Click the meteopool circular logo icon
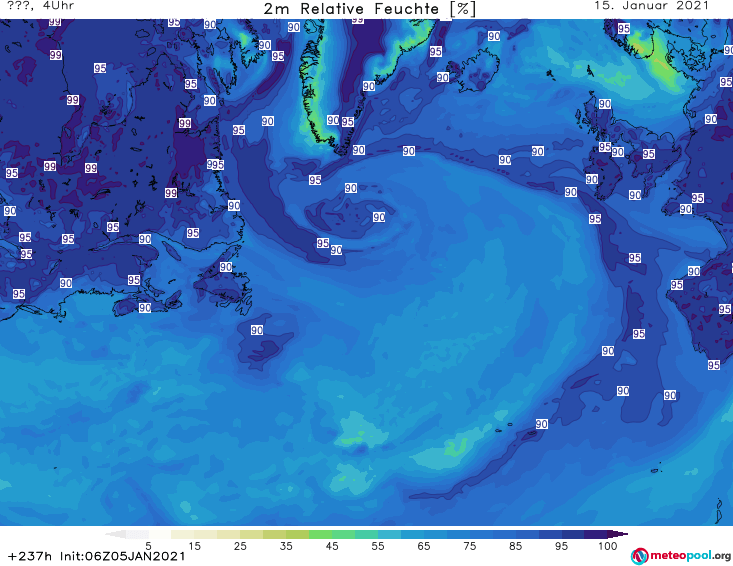This screenshot has height=566, width=733. (x=639, y=556)
